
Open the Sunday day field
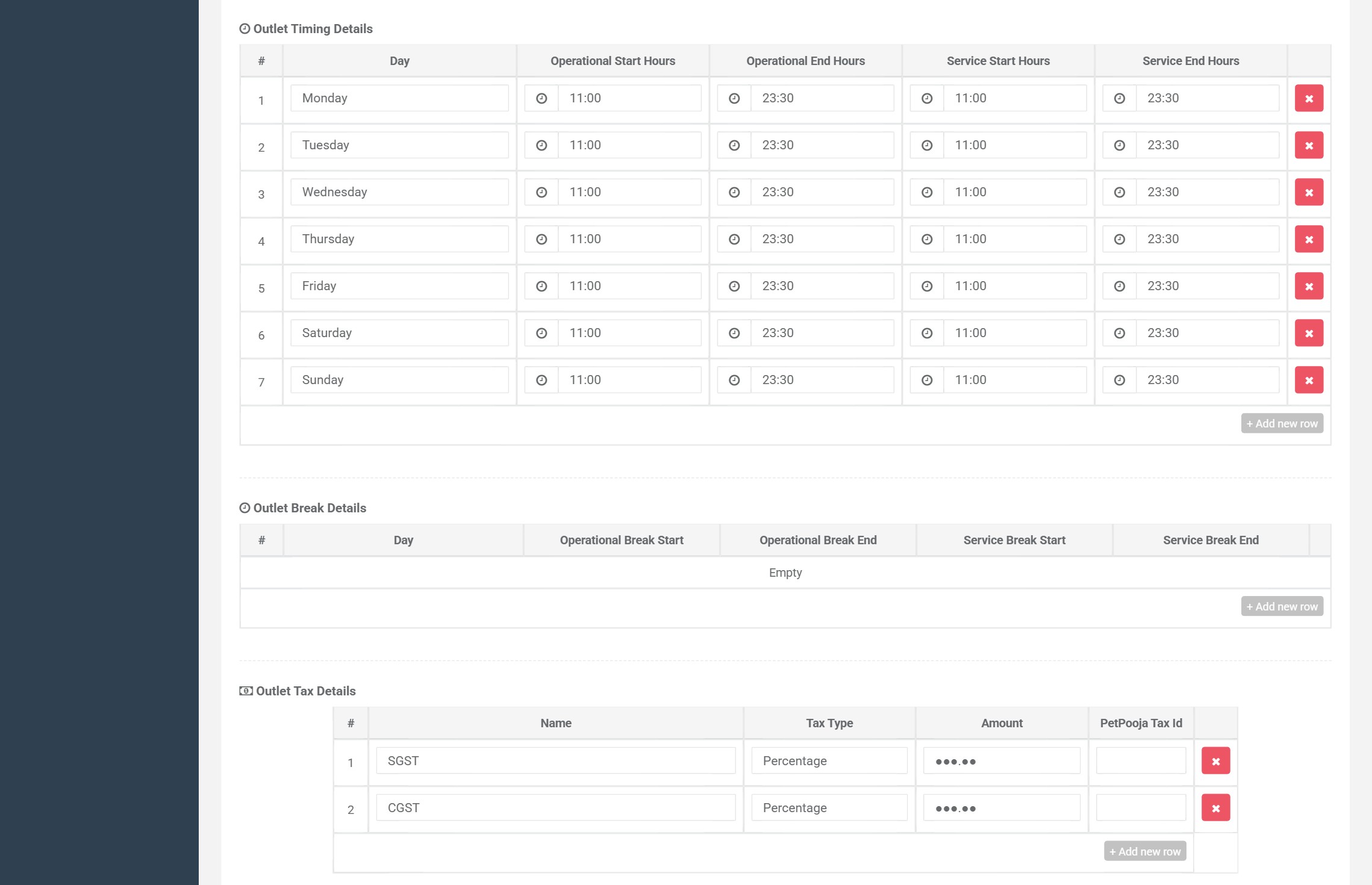399,380
